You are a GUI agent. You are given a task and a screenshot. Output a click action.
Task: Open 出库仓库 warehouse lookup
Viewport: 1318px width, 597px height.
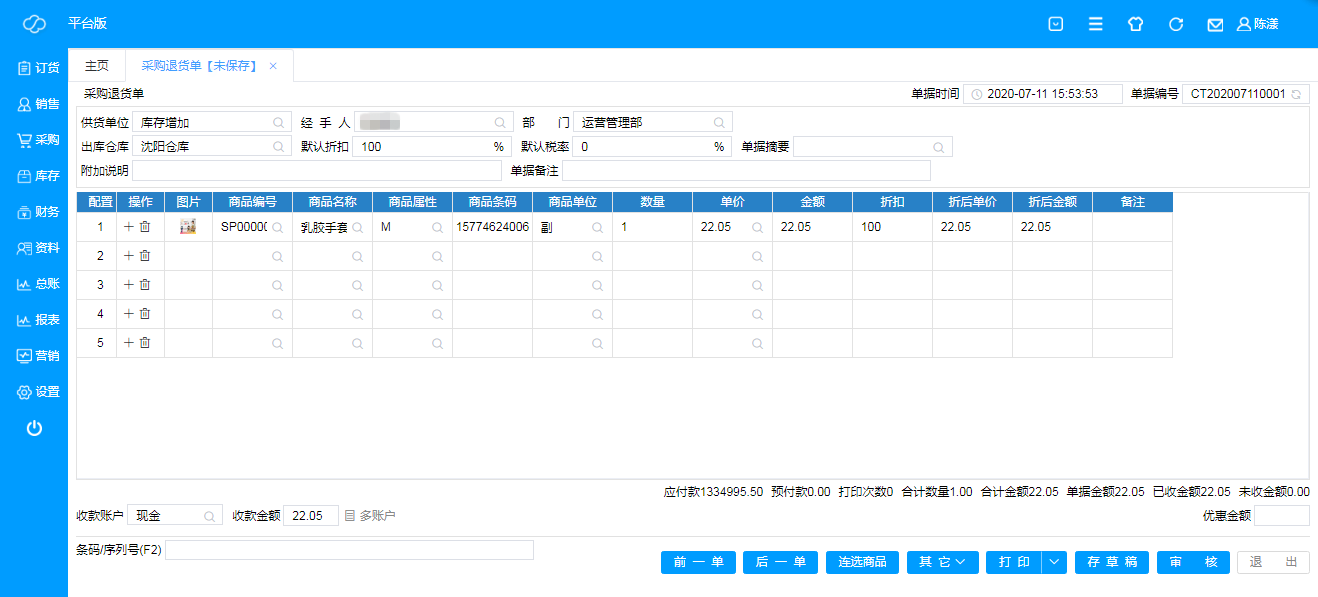coord(279,147)
